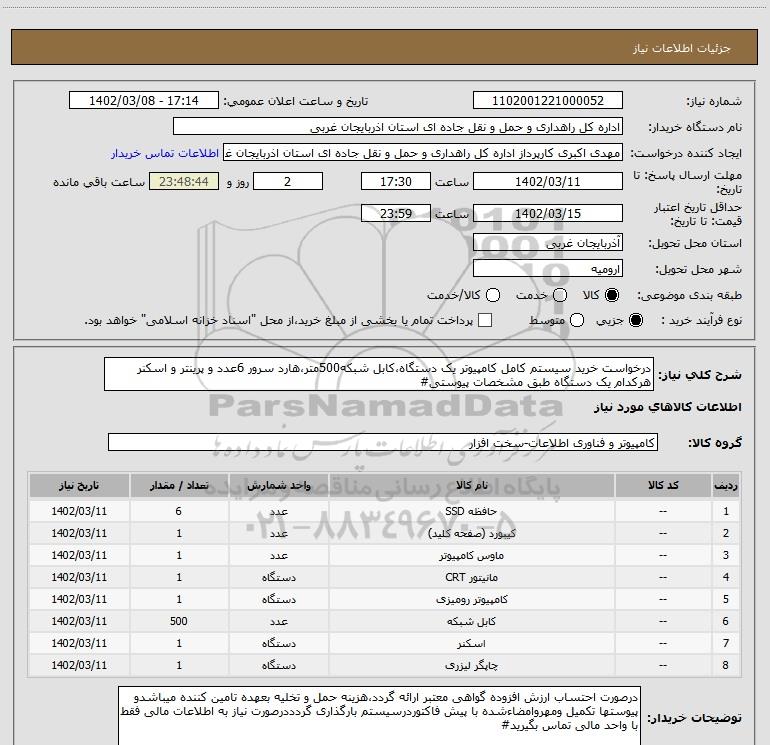770x745 pixels.
Task: Click the goods group field سخت افزار
Action: [x=383, y=442]
